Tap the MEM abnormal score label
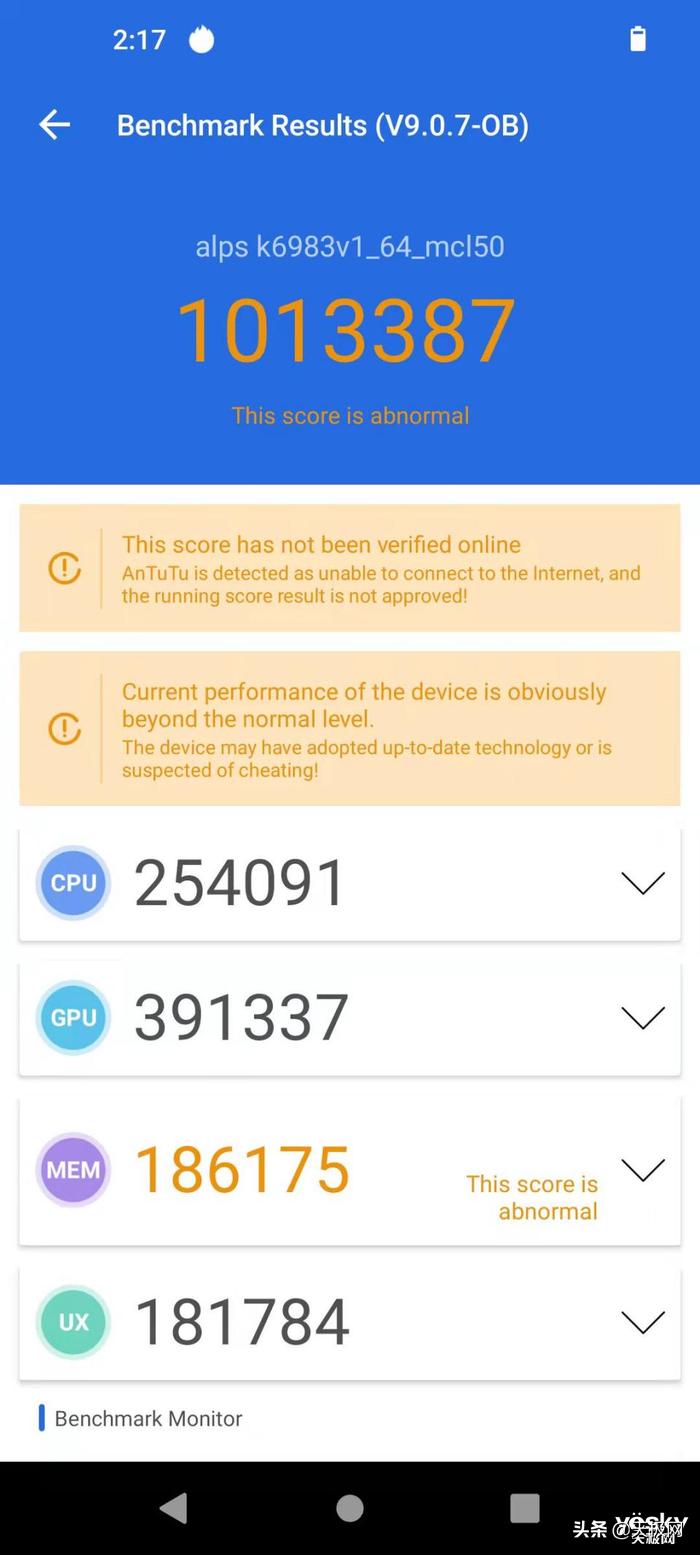700x1555 pixels. 533,1197
